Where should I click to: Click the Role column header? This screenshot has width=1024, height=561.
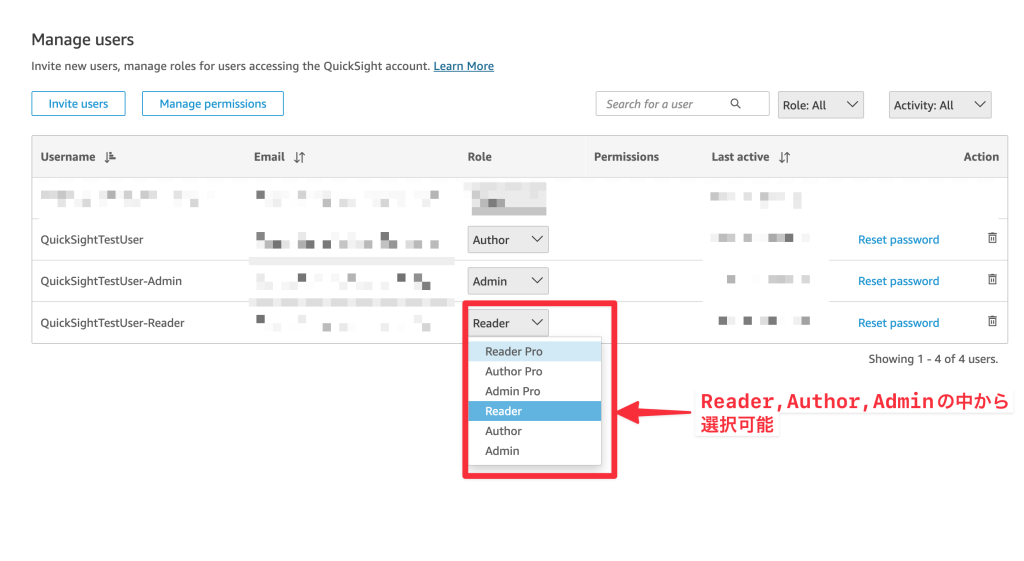click(479, 157)
